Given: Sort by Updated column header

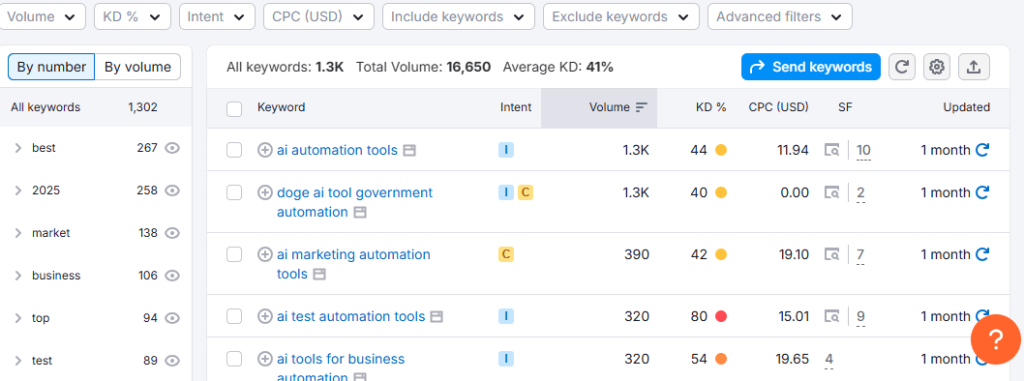Looking at the screenshot, I should [967, 108].
